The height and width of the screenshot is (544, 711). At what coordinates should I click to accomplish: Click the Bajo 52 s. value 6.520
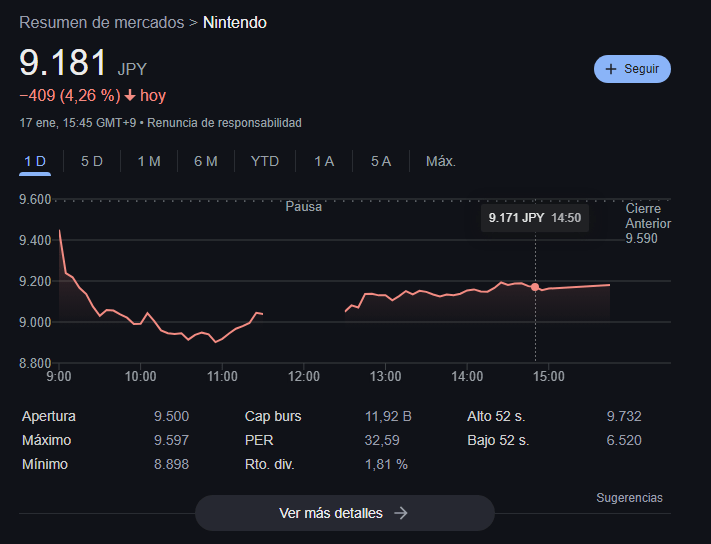pyautogui.click(x=624, y=440)
